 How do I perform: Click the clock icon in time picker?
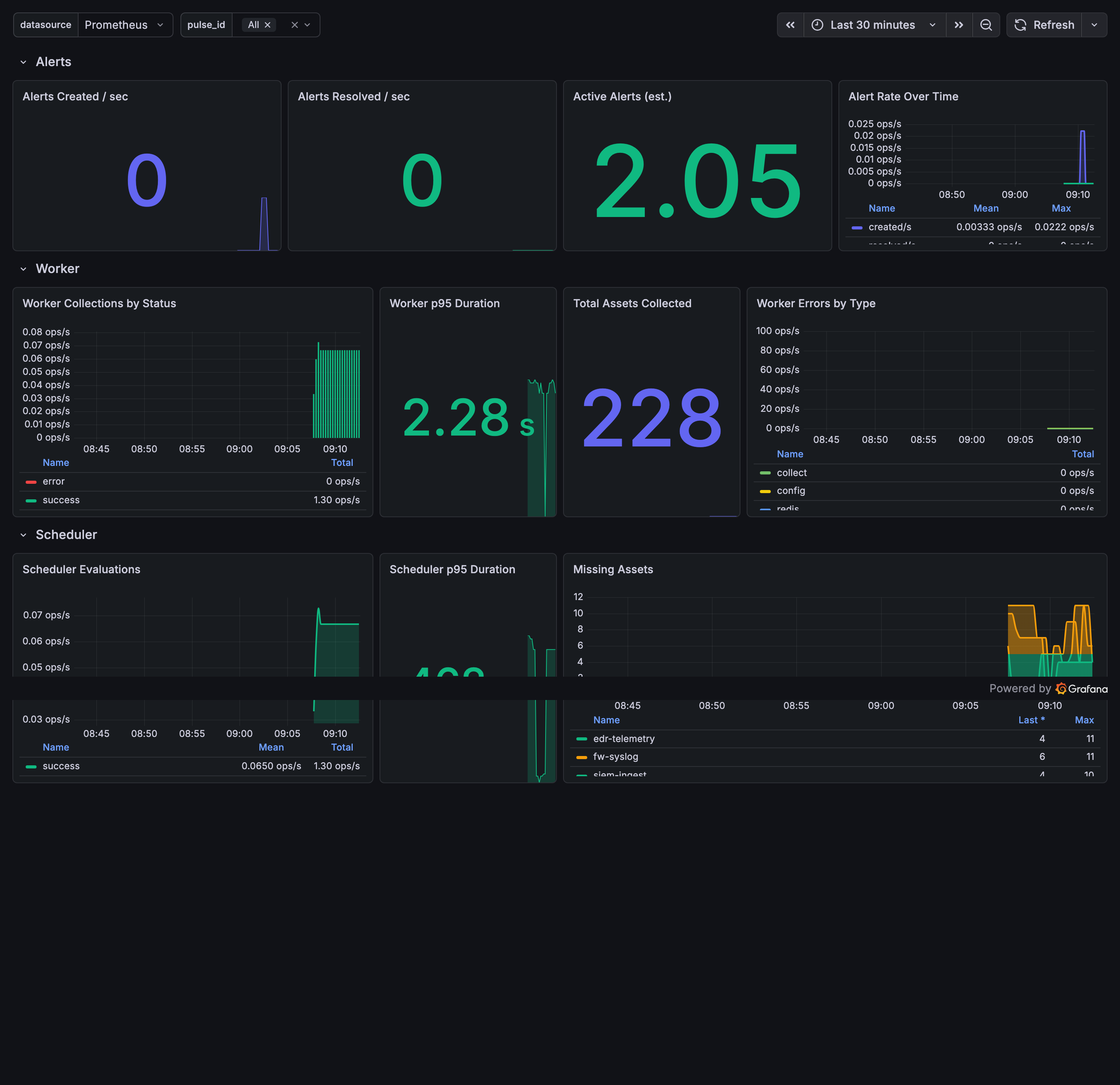817,25
